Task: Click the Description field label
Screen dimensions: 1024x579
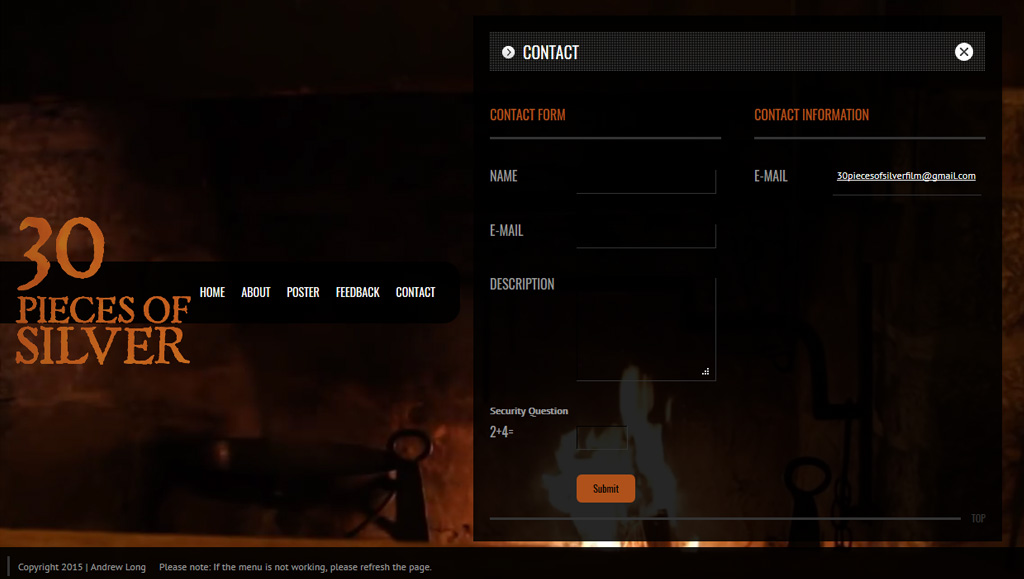Action: click(522, 284)
